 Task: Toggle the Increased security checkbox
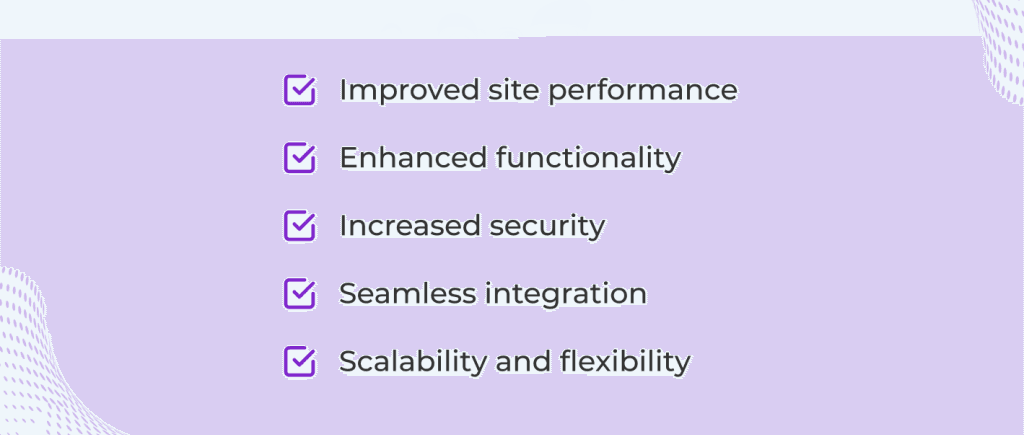[x=300, y=225]
